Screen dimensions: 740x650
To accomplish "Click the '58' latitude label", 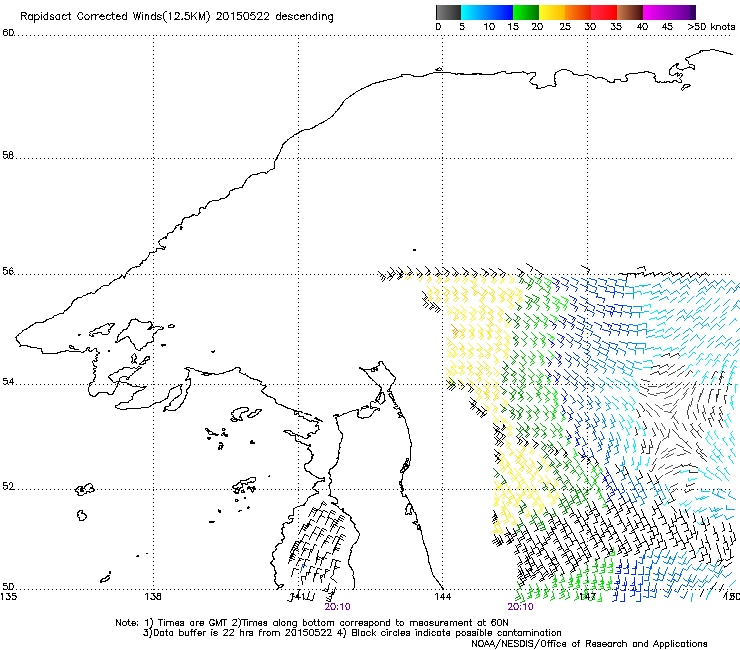I will coord(8,155).
